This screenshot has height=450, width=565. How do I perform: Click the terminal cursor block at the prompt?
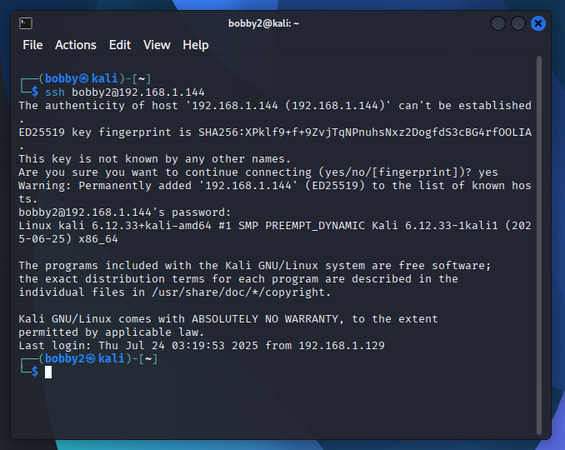point(48,372)
